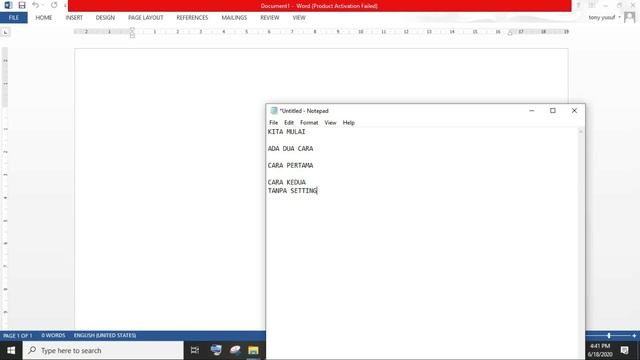Viewport: 640px width, 360px height.
Task: Click the 0 WORDS count in status bar
Action: (x=53, y=336)
